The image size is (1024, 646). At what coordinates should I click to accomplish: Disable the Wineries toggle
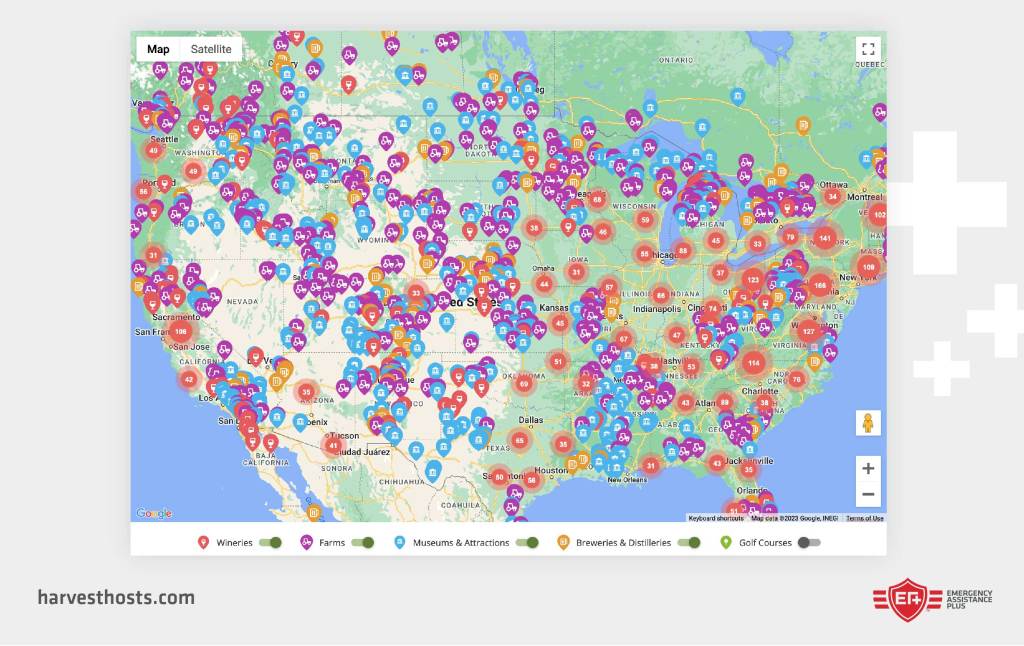(270, 543)
